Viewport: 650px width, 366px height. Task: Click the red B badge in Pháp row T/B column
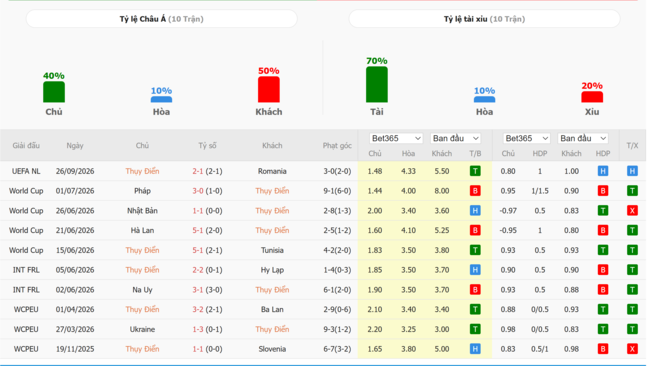[475, 191]
